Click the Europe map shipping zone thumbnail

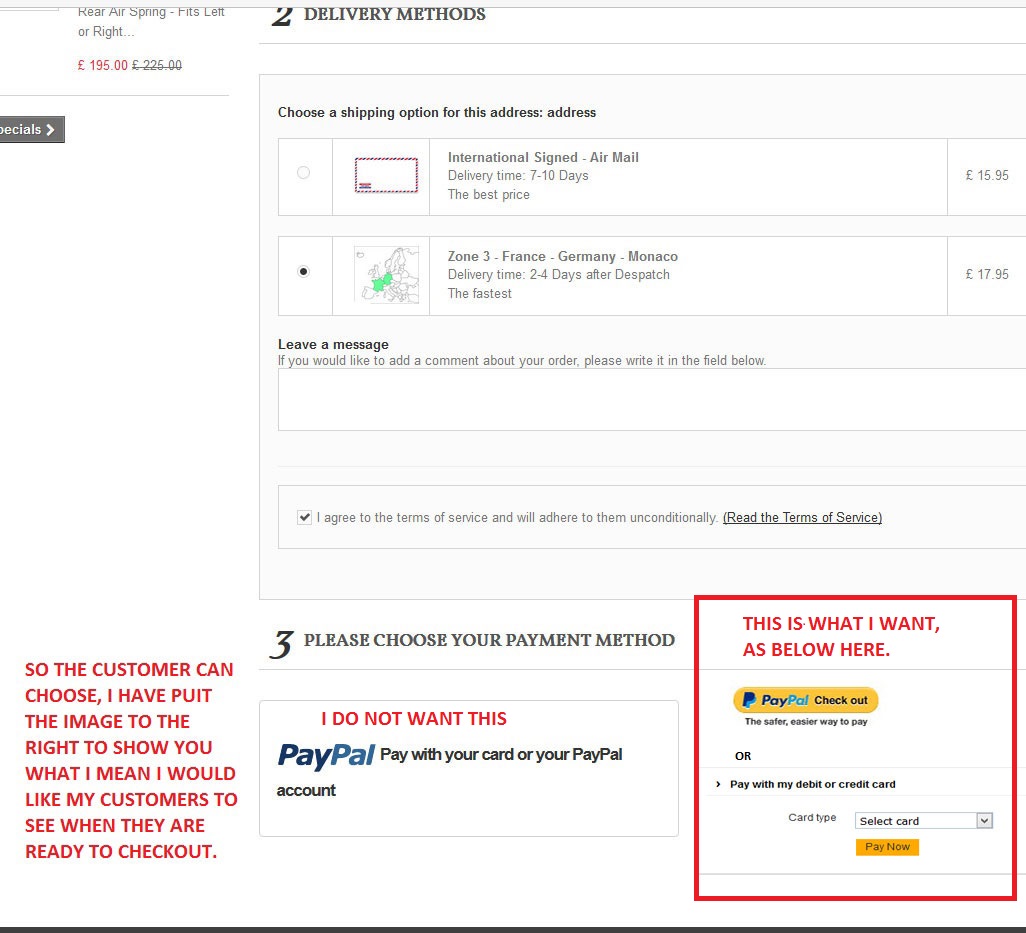click(386, 274)
